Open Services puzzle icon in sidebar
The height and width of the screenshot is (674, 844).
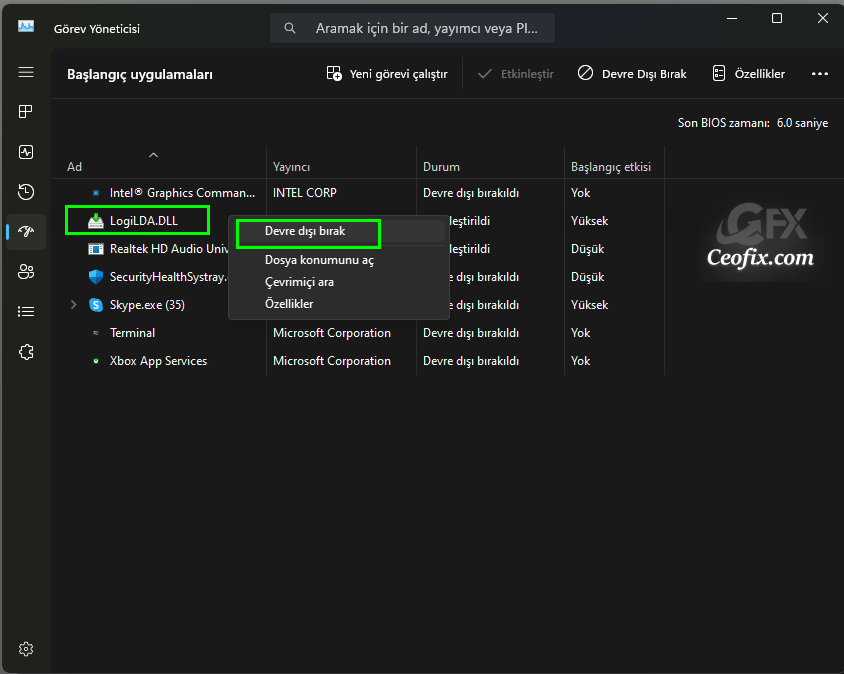(x=26, y=352)
